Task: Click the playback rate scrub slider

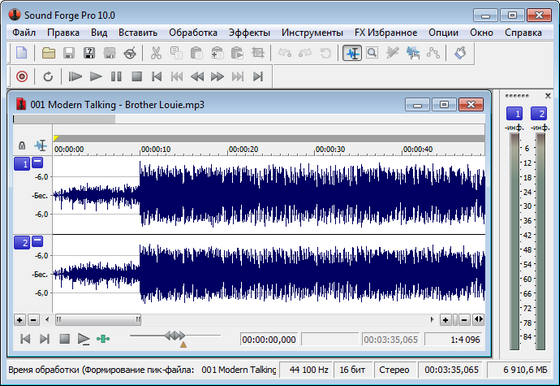Action: click(x=175, y=336)
